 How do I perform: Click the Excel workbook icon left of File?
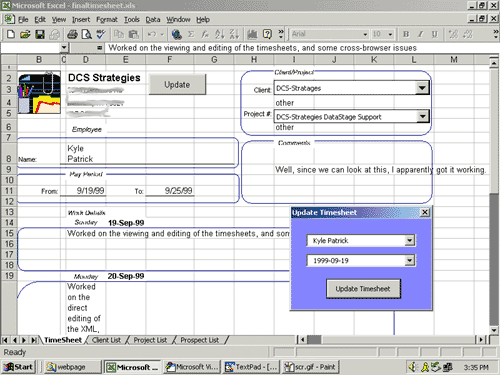(9, 19)
